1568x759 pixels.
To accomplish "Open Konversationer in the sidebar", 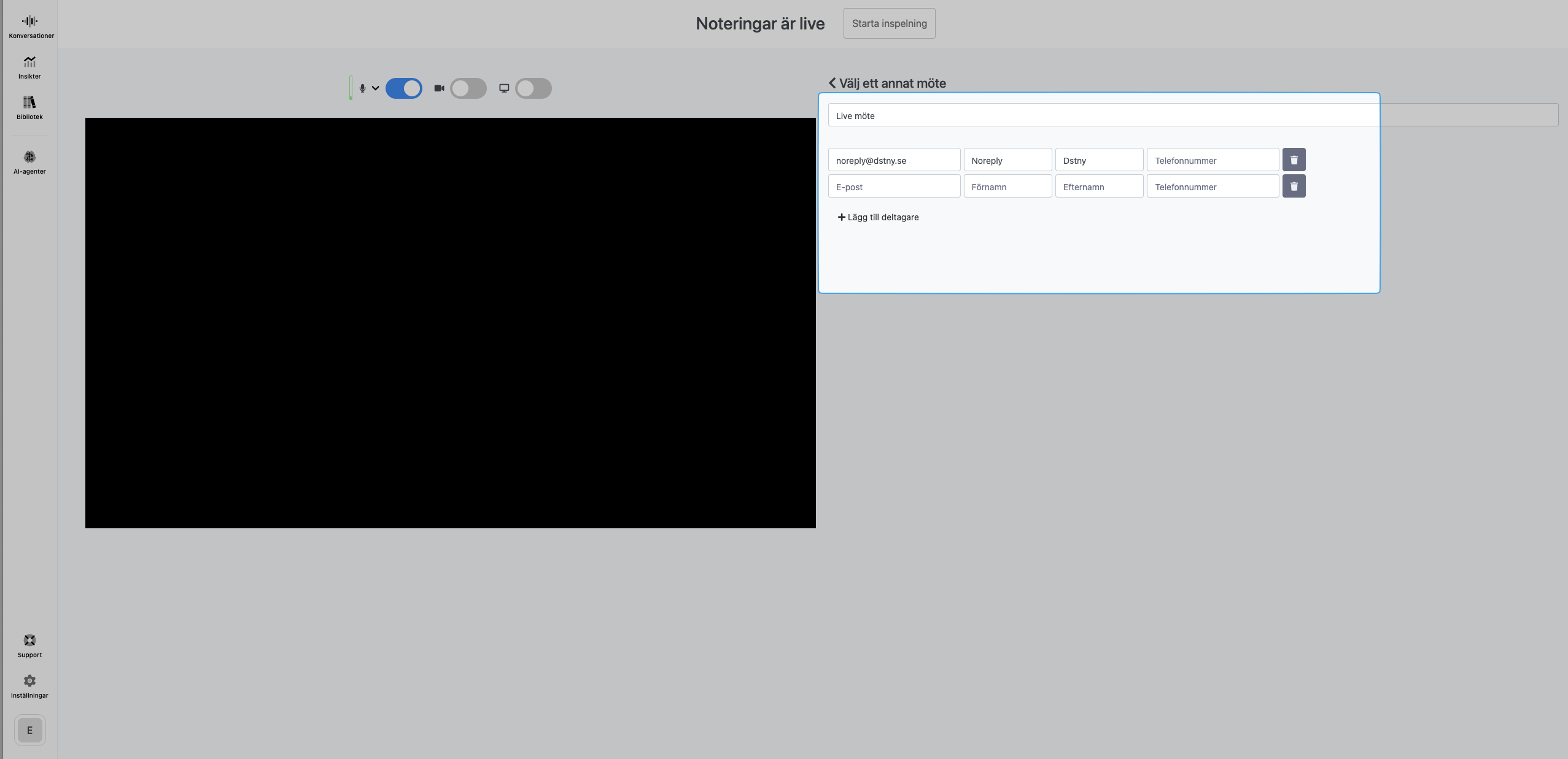I will [x=29, y=27].
